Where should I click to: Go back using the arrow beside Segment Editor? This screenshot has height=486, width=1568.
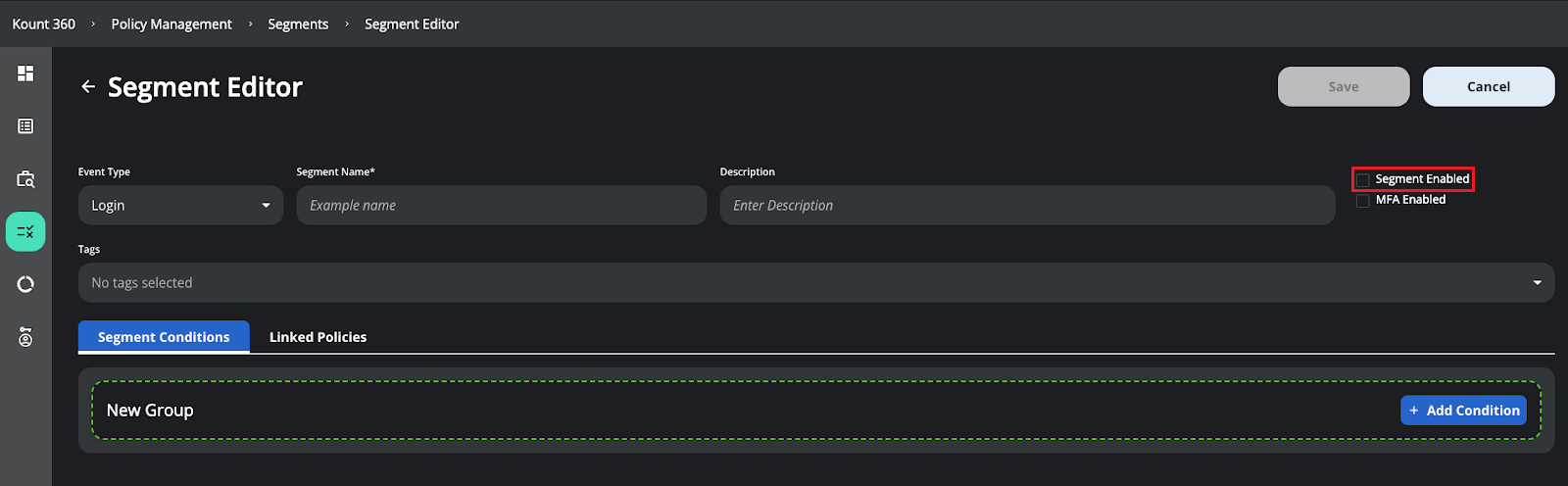[88, 87]
